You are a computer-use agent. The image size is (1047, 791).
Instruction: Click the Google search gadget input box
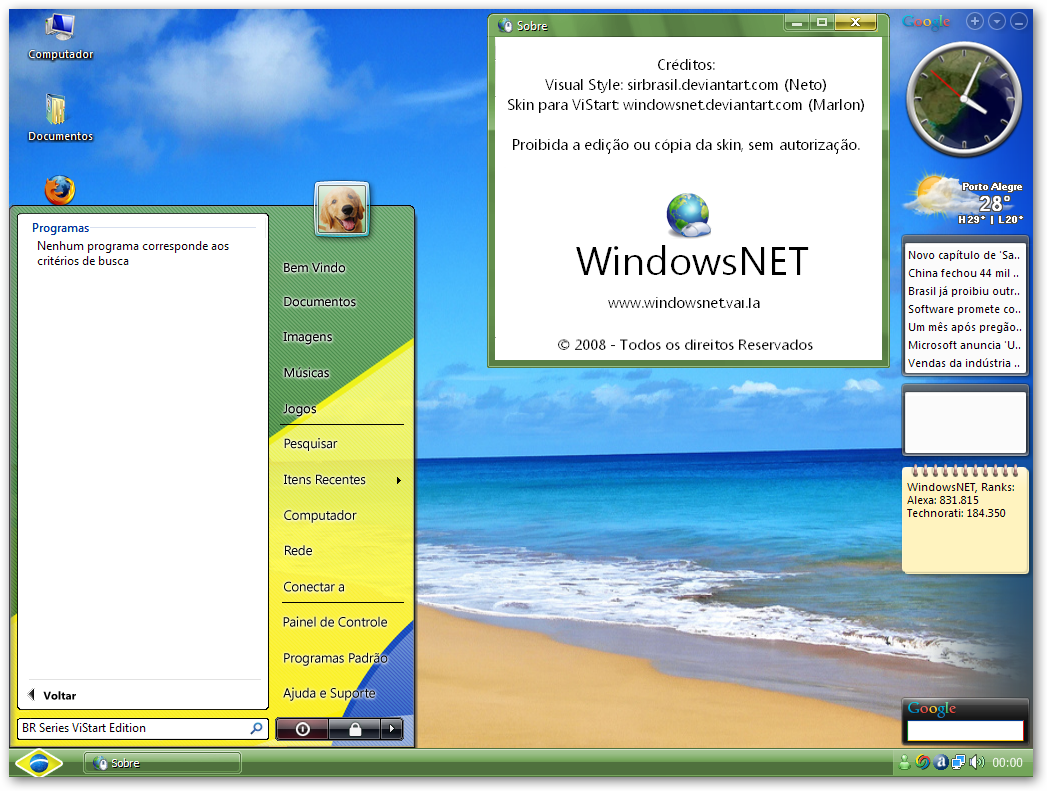click(965, 730)
